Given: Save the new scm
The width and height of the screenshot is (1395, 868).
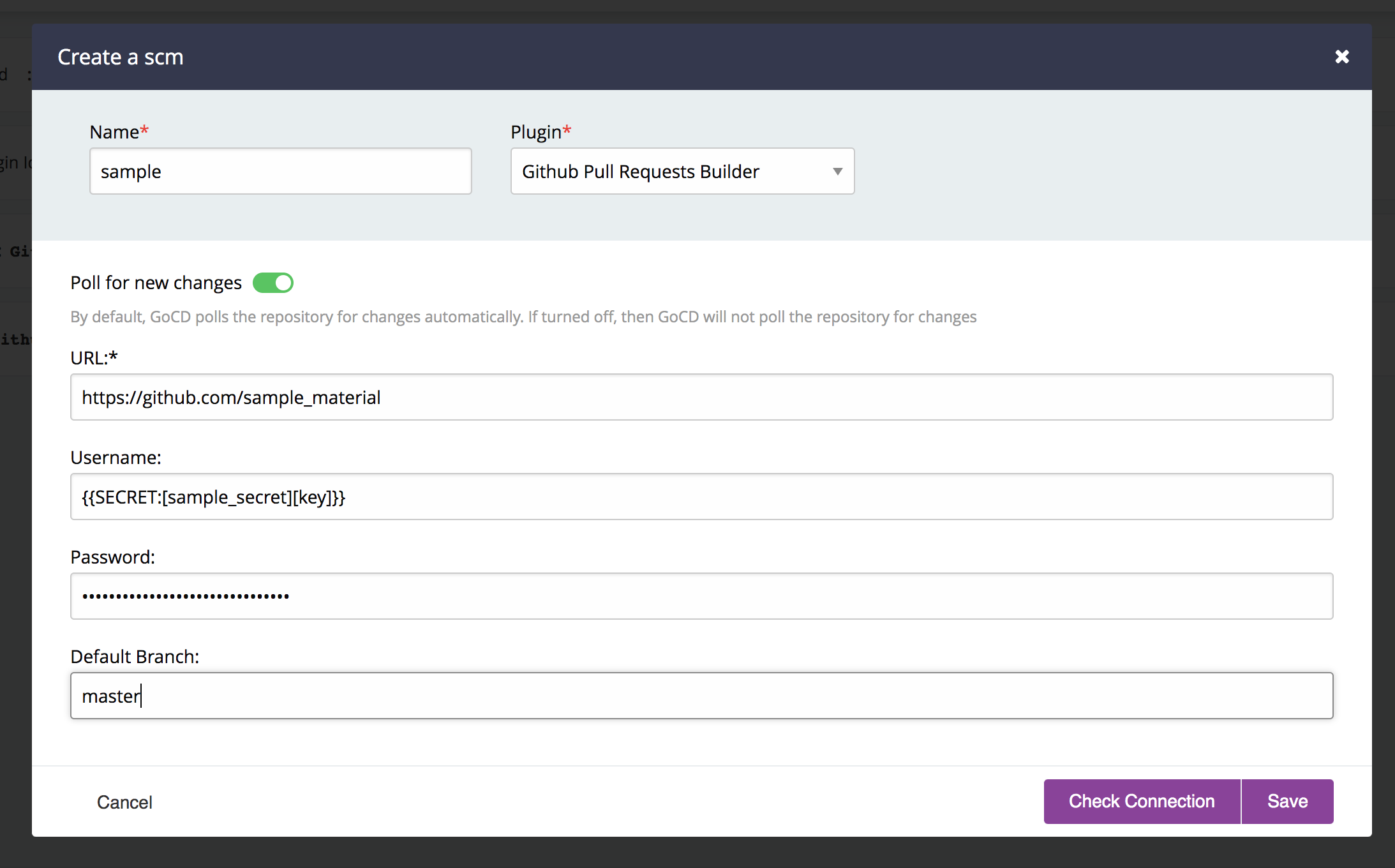Looking at the screenshot, I should point(1287,802).
